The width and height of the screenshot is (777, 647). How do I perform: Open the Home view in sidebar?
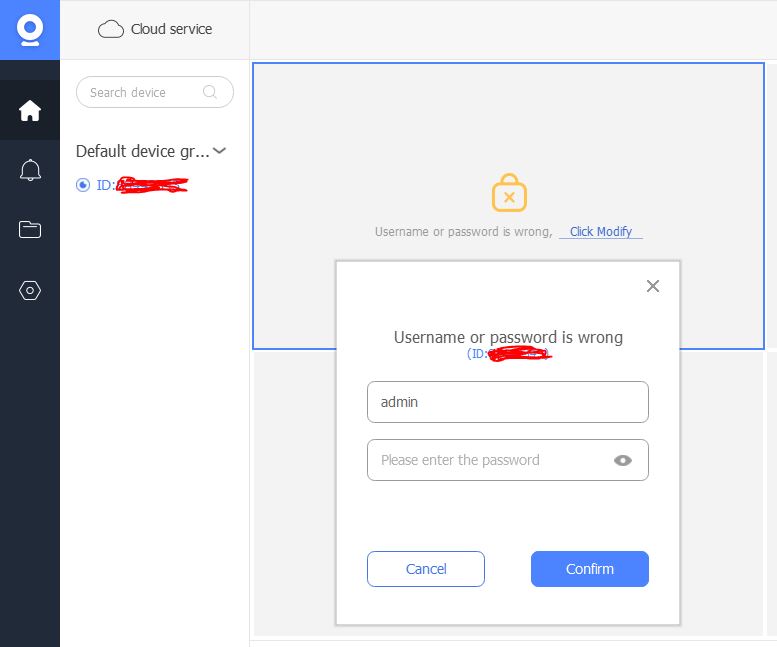pyautogui.click(x=30, y=111)
